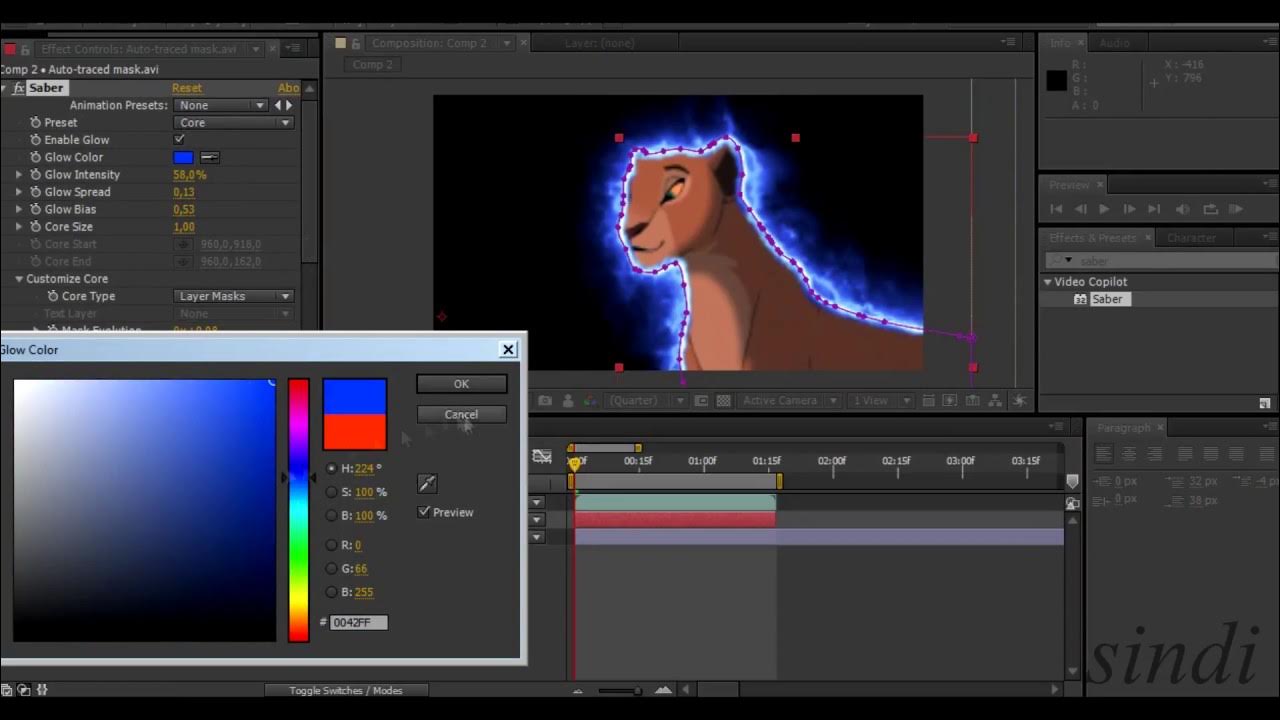
Task: Jump to last frame in Preview panel
Action: 1154,209
